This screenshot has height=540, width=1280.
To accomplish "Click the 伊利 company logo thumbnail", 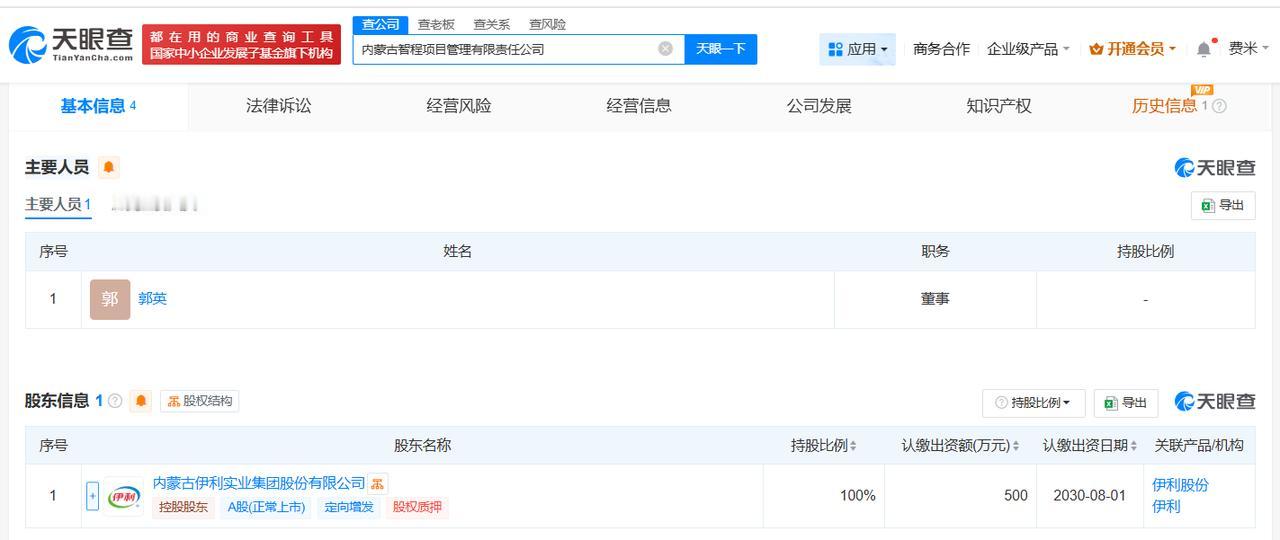I will tap(124, 496).
